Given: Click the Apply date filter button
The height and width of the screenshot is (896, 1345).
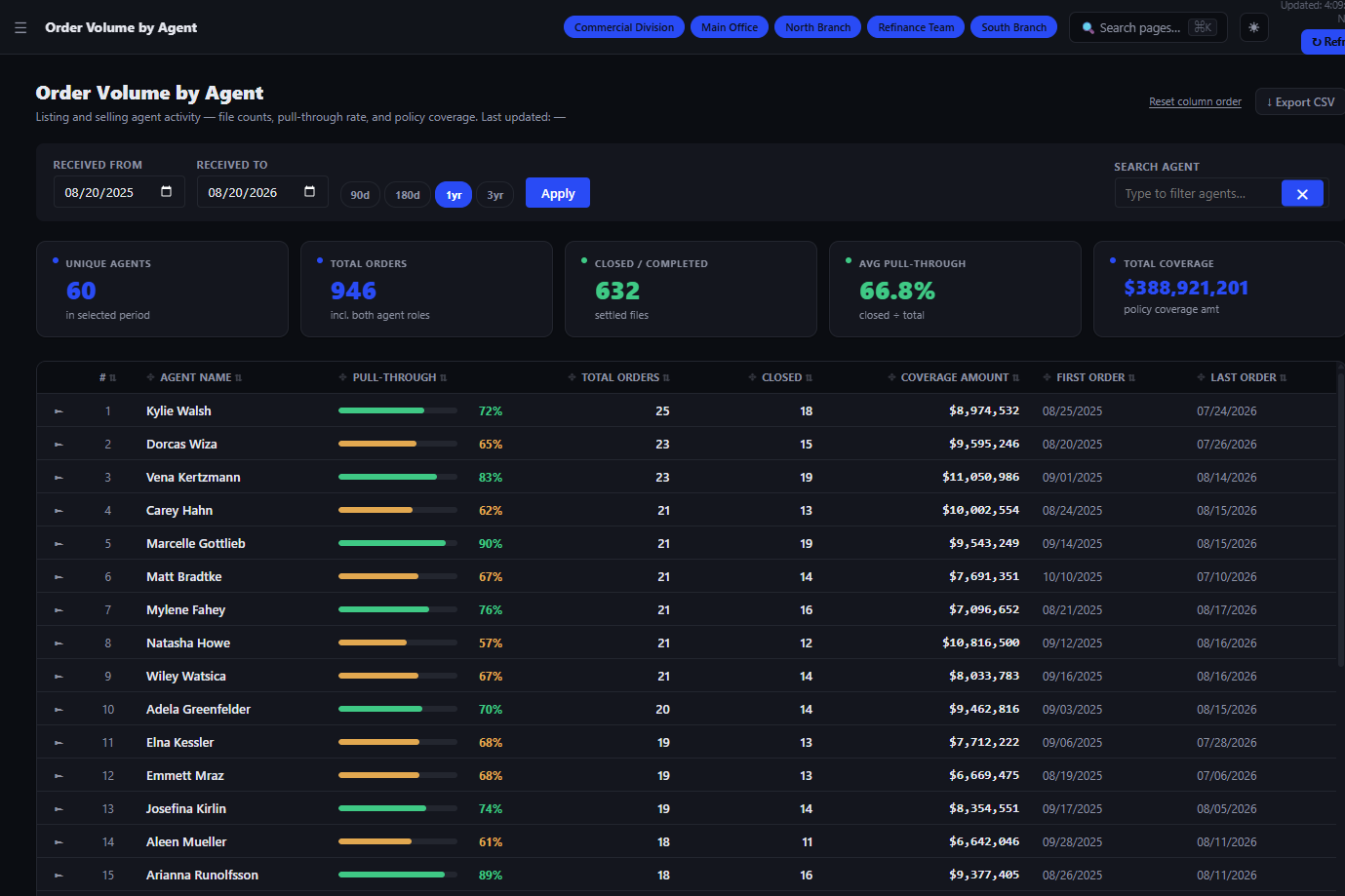Looking at the screenshot, I should (558, 193).
